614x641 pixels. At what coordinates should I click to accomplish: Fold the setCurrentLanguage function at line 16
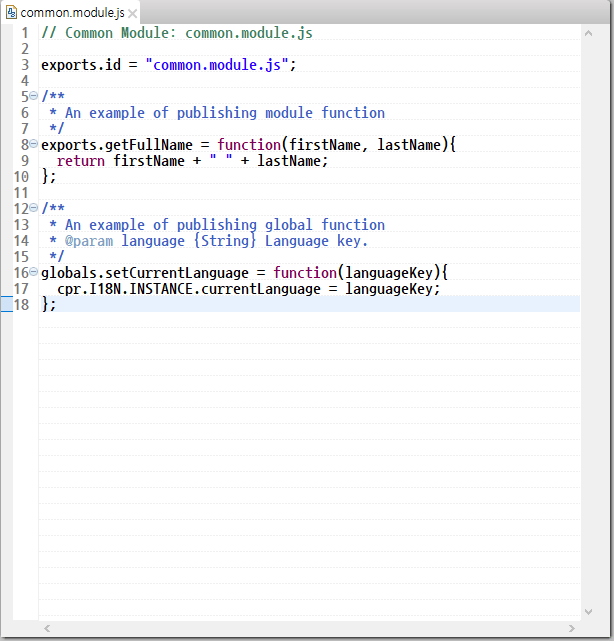[x=34, y=273]
